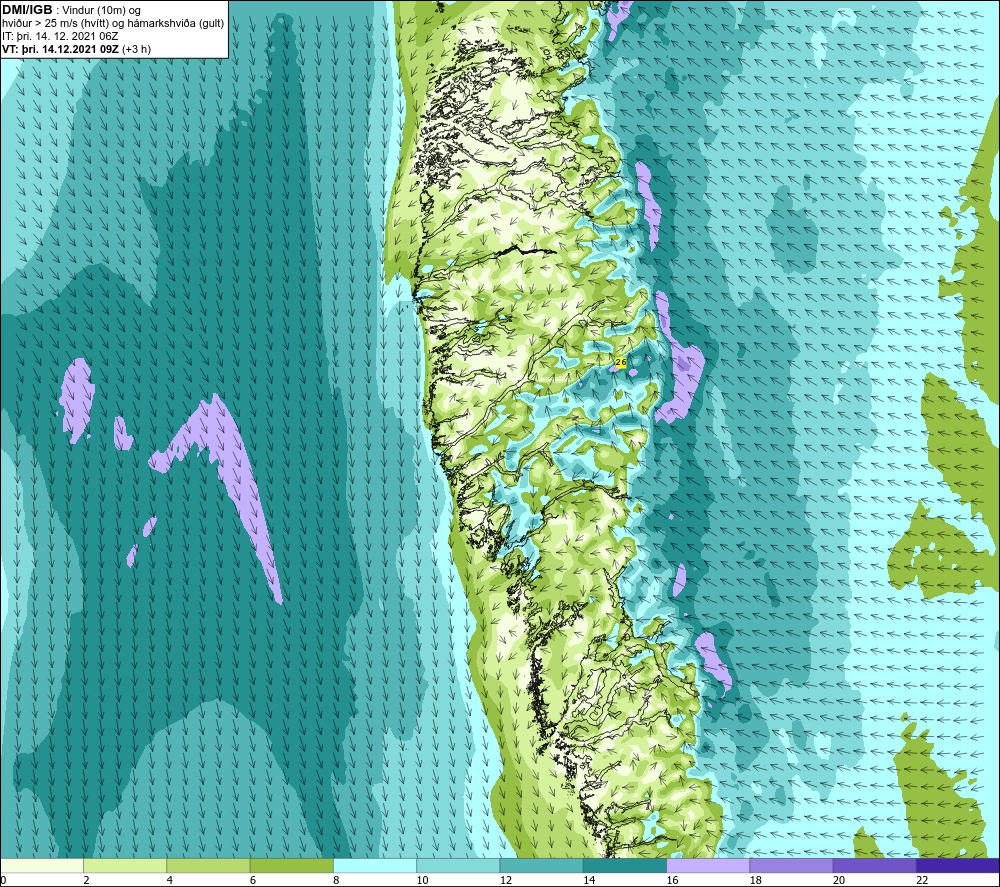Click the "Vindur (10m) og" label
Image resolution: width=1000 pixels, height=887 pixels.
pos(103,11)
